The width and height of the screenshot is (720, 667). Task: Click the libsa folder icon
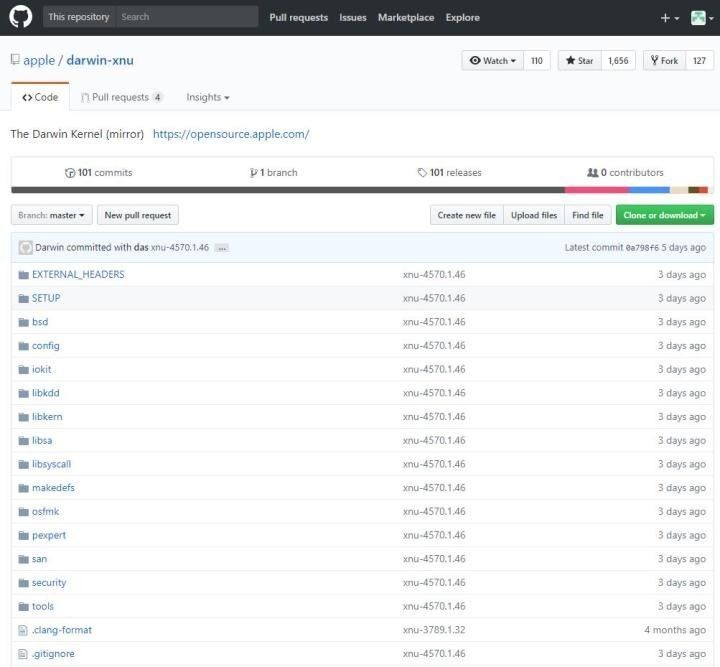23,441
